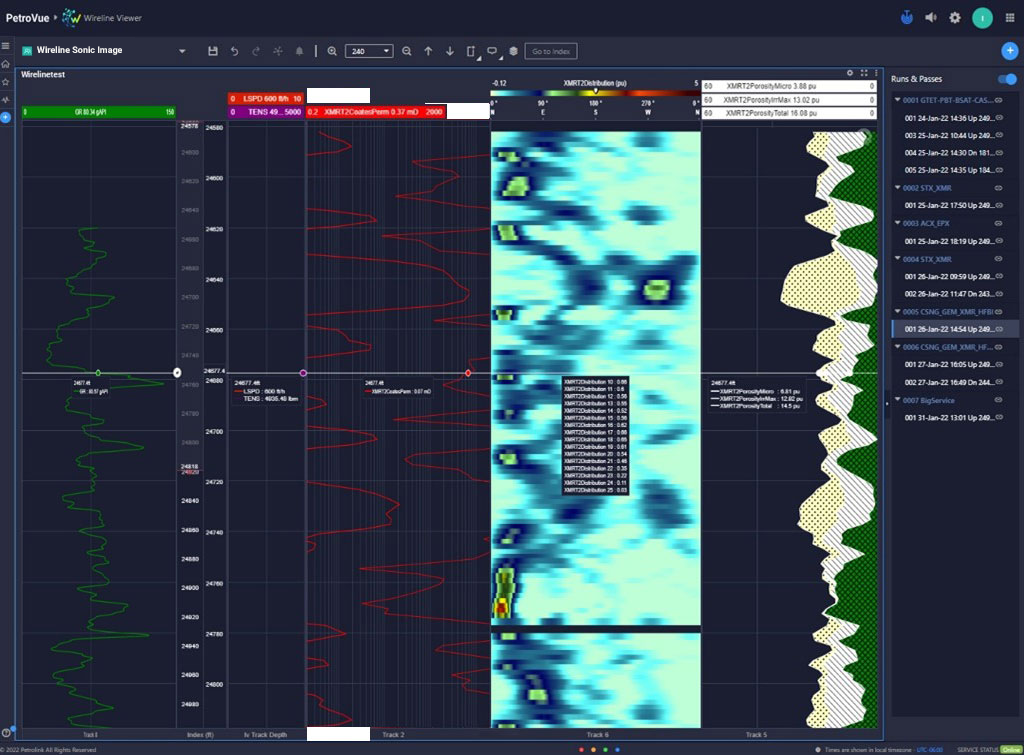The image size is (1024, 755).
Task: Click the notifications bell icon in the toolbar
Action: [x=299, y=51]
